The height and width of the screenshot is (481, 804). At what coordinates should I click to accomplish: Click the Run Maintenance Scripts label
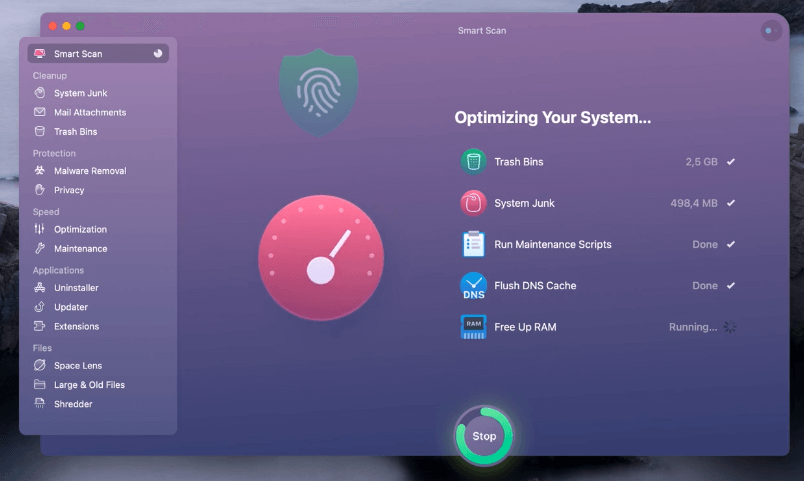point(553,244)
